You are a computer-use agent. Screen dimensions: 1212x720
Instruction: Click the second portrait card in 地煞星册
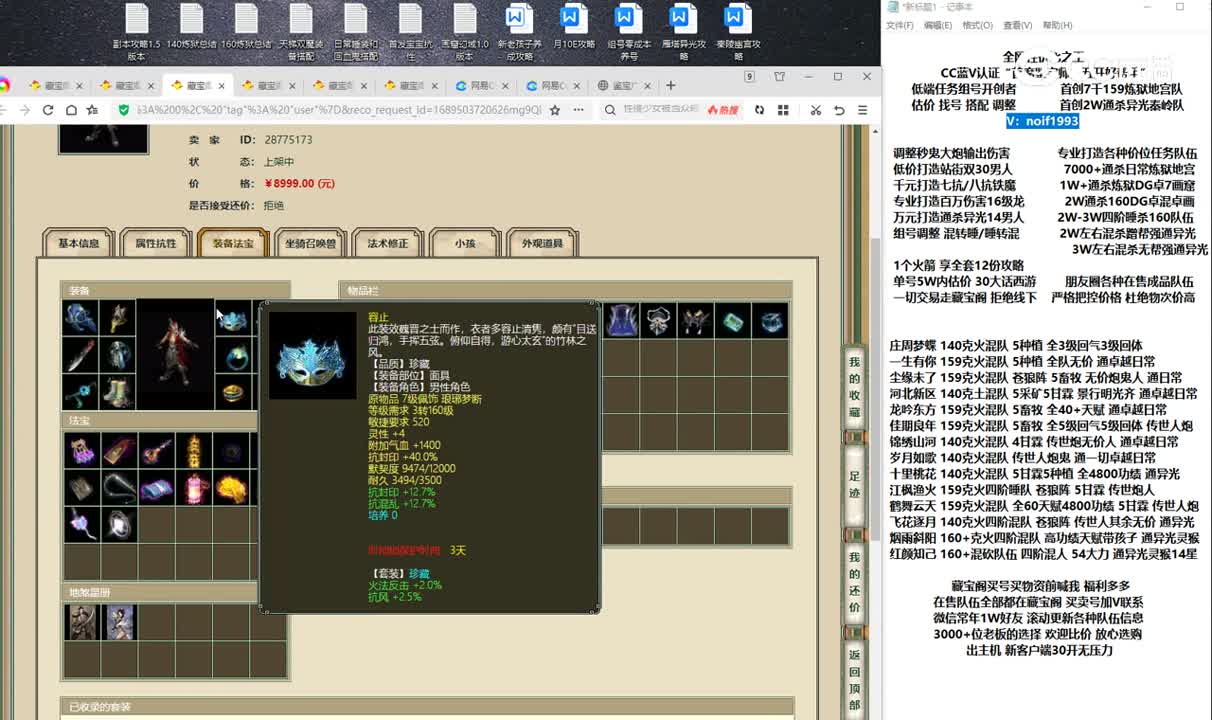pos(119,622)
